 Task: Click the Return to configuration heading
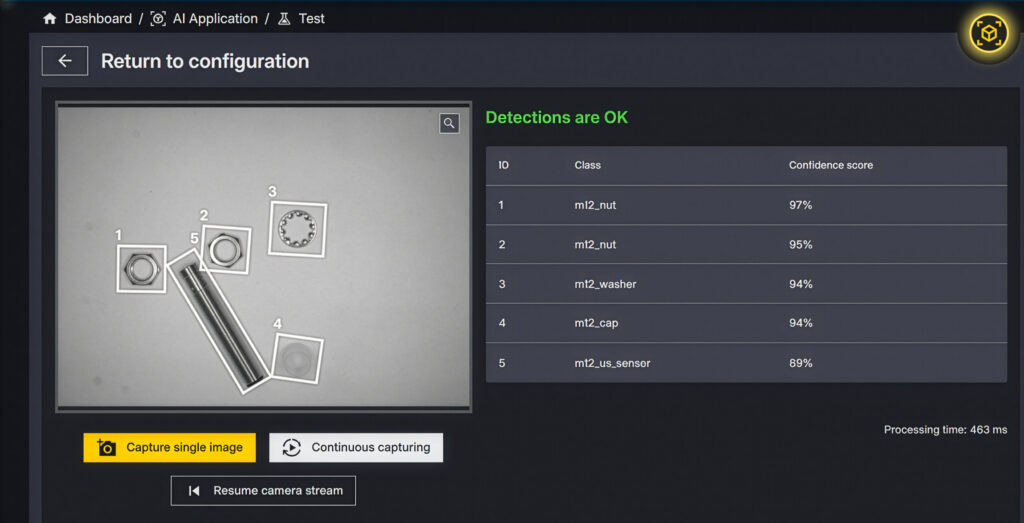coord(205,61)
